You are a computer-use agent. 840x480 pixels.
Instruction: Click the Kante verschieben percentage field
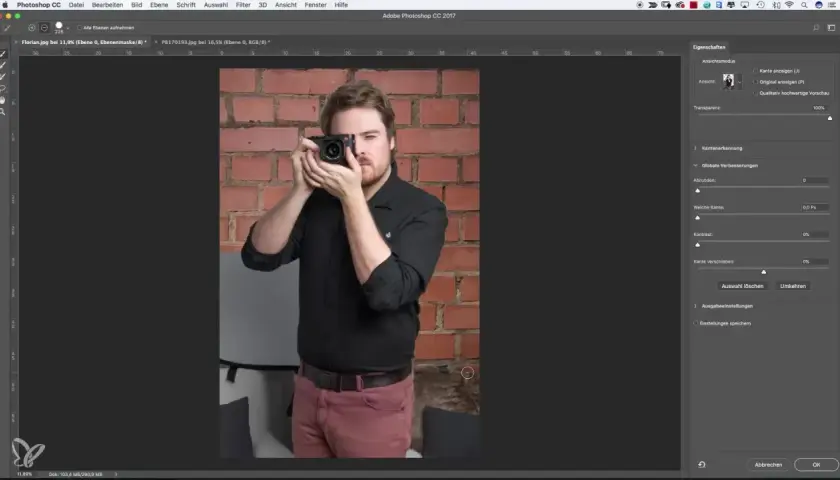814,262
